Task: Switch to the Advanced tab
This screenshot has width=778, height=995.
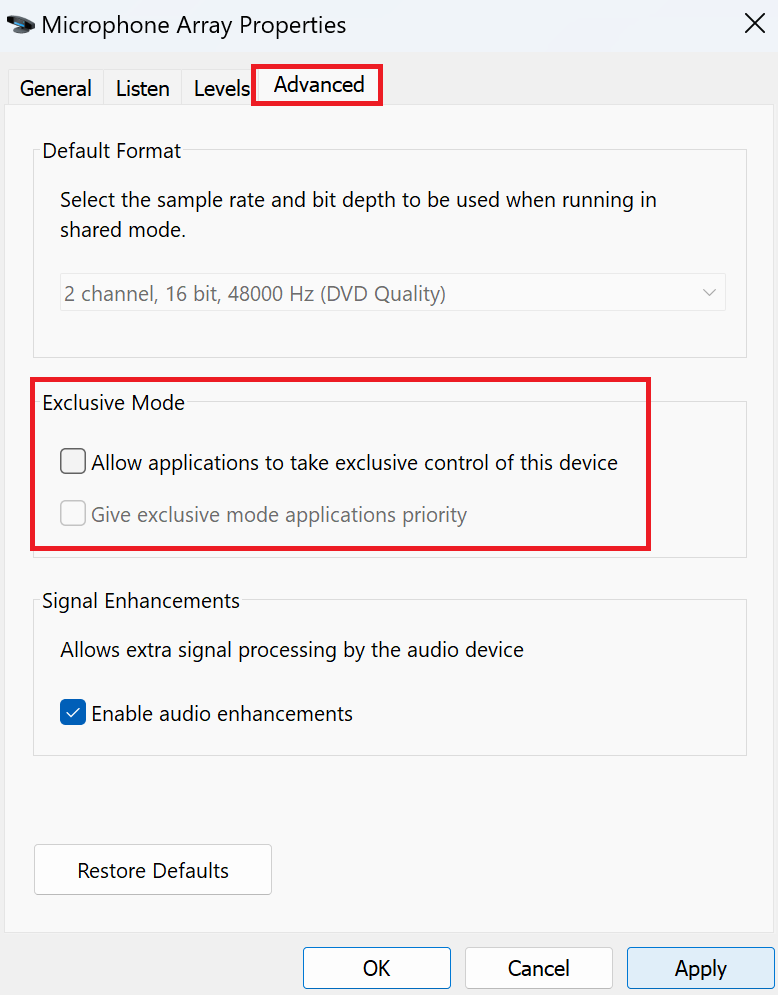Action: point(316,85)
